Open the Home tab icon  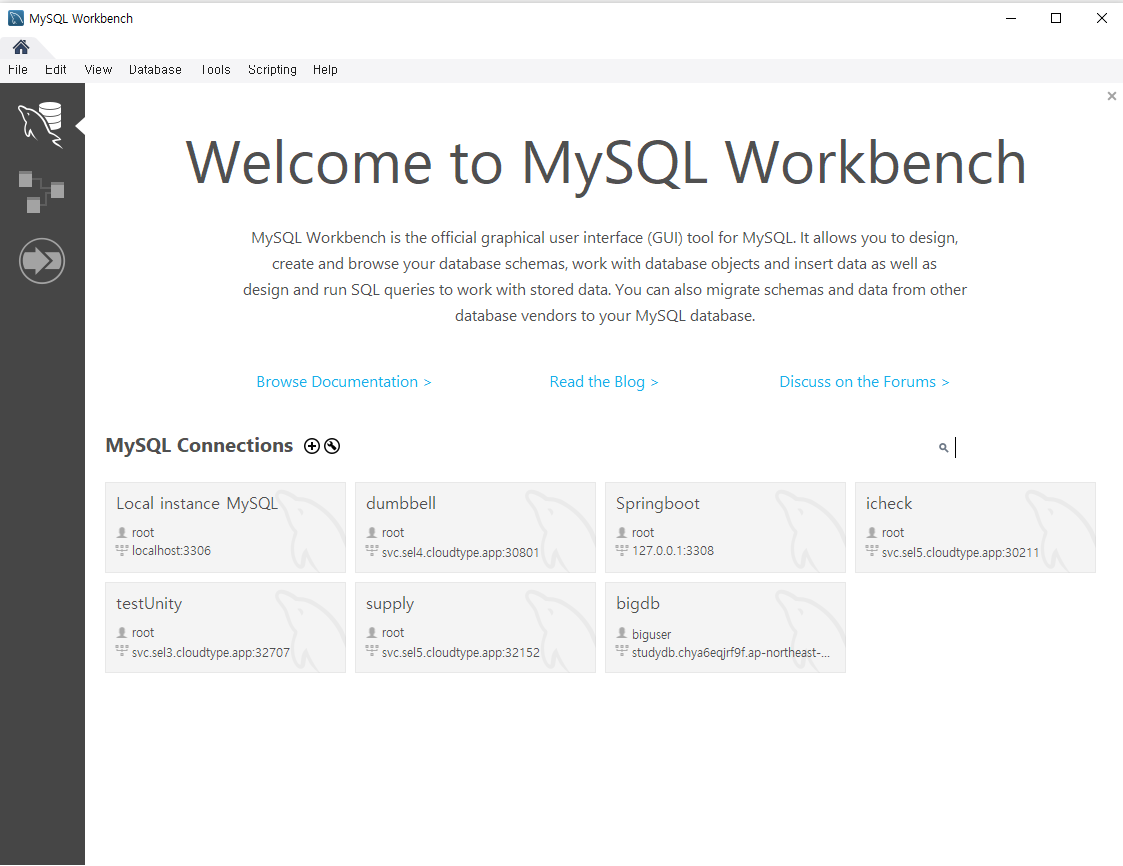point(21,47)
